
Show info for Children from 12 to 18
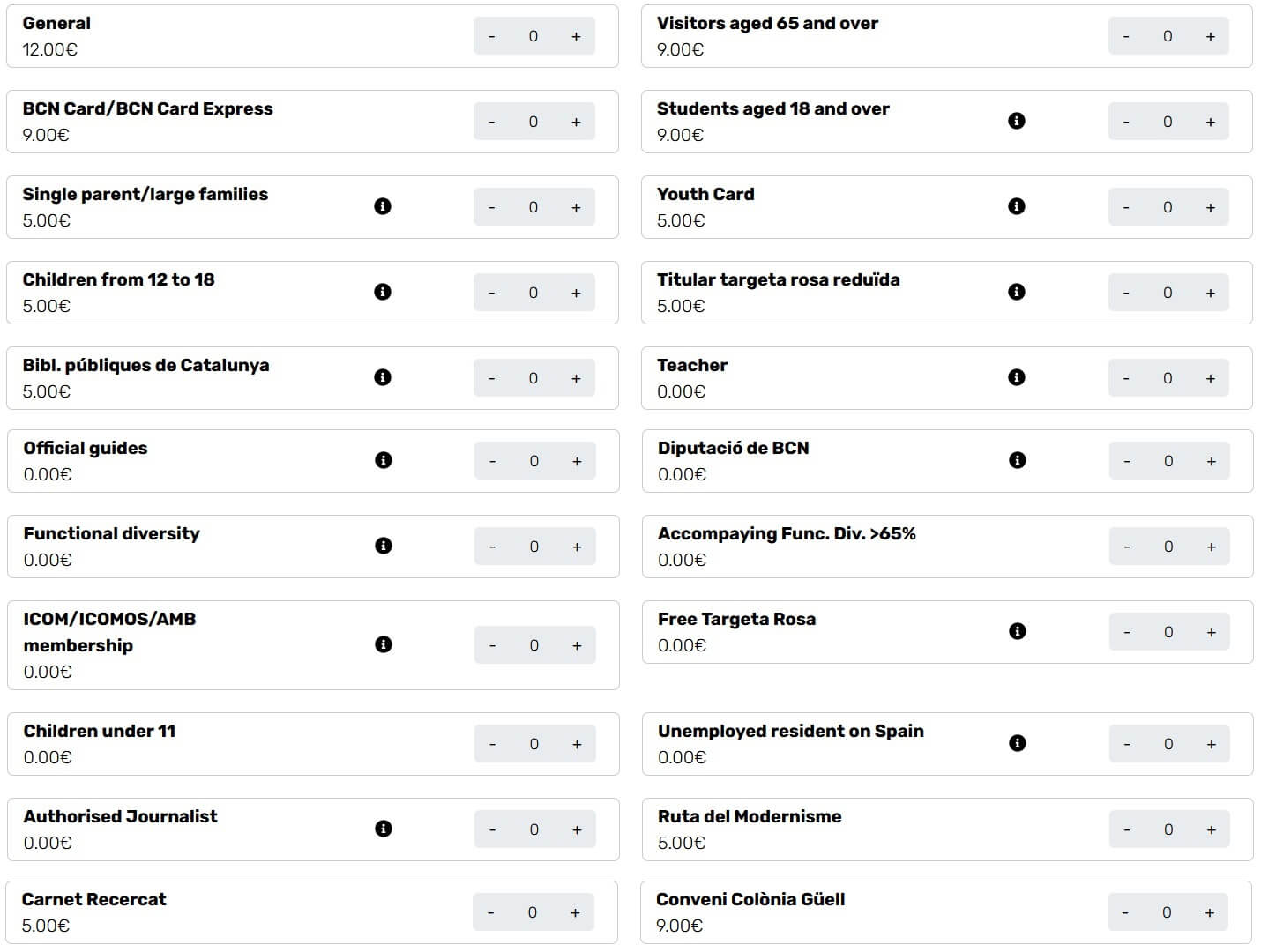click(382, 292)
